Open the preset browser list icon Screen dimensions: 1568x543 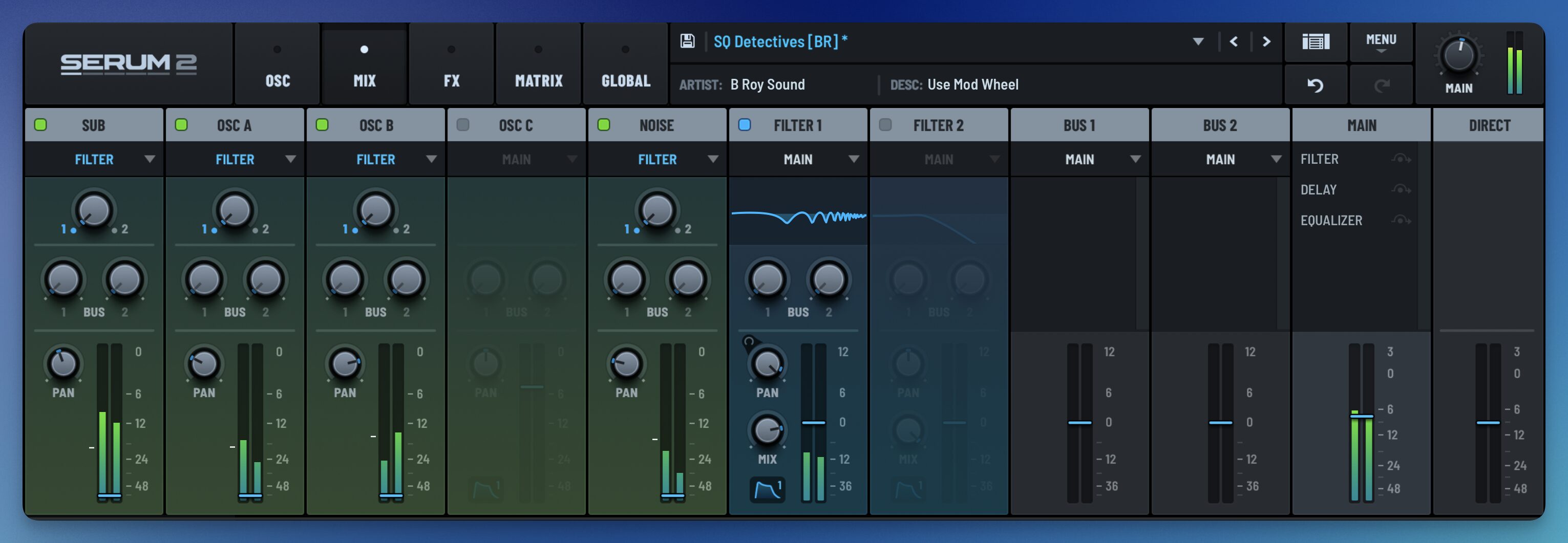pyautogui.click(x=1316, y=42)
